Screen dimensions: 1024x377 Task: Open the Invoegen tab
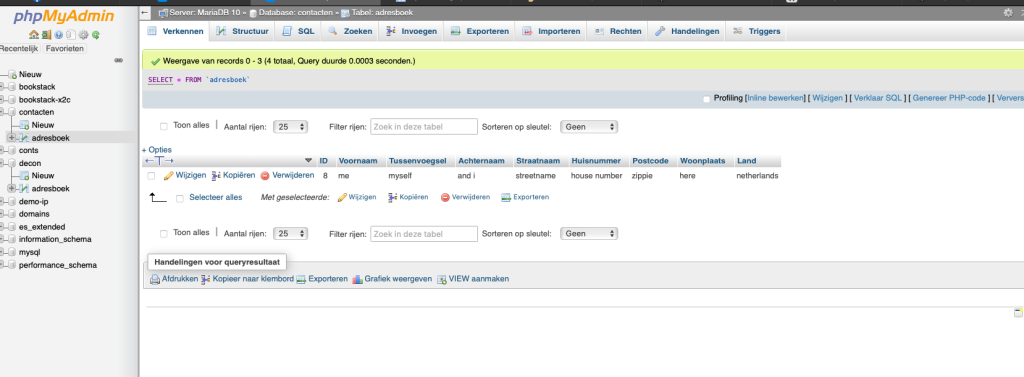[411, 31]
